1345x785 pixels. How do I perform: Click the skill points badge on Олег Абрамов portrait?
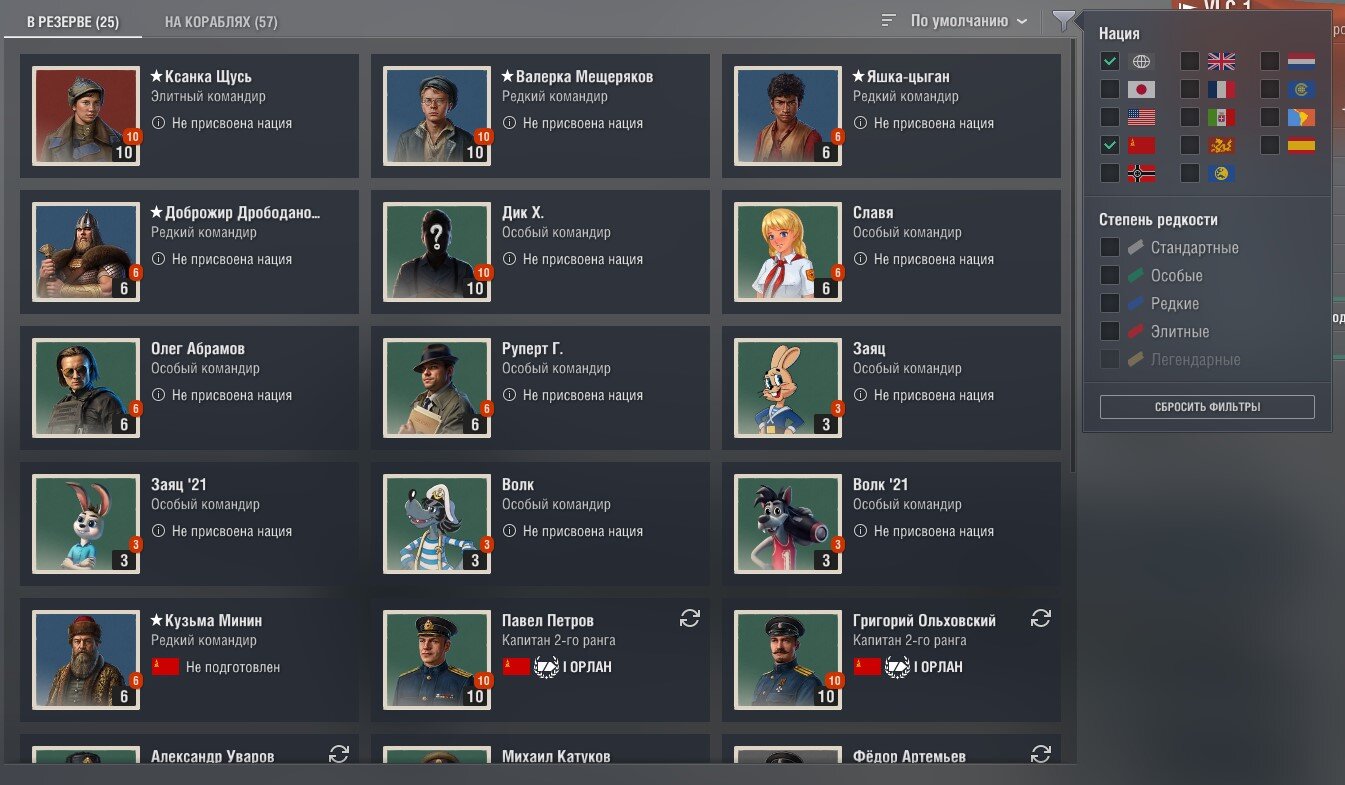(x=134, y=408)
